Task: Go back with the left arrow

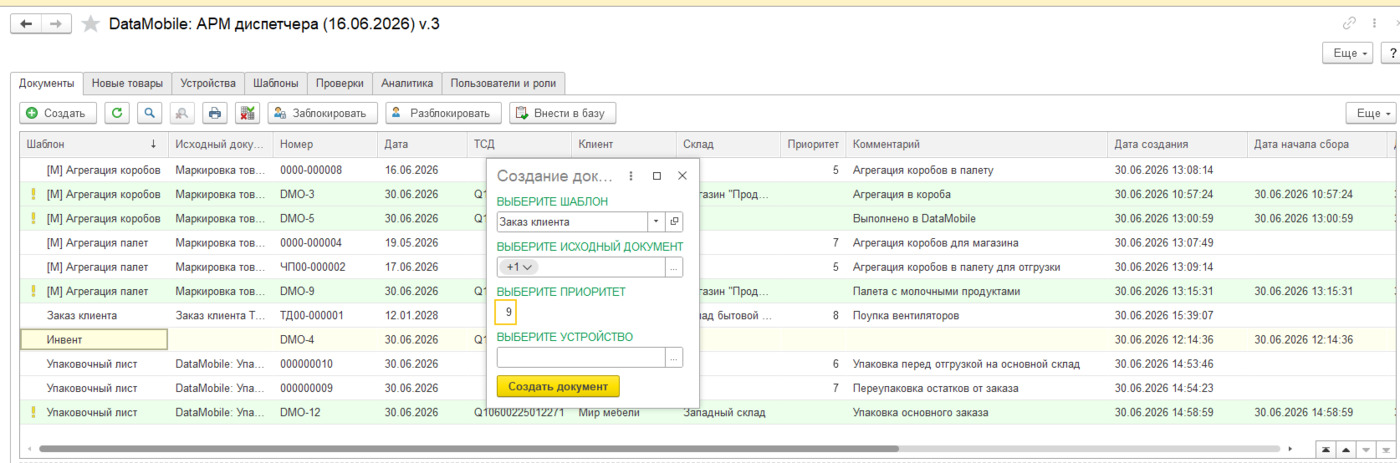Action: click(26, 24)
